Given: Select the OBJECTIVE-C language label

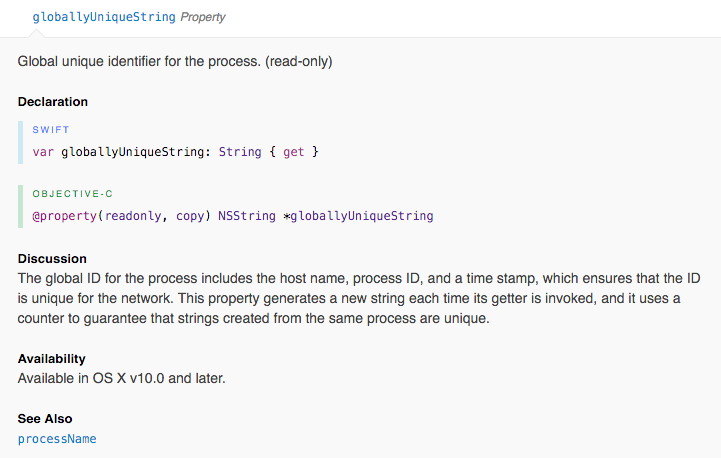Looking at the screenshot, I should [x=72, y=194].
